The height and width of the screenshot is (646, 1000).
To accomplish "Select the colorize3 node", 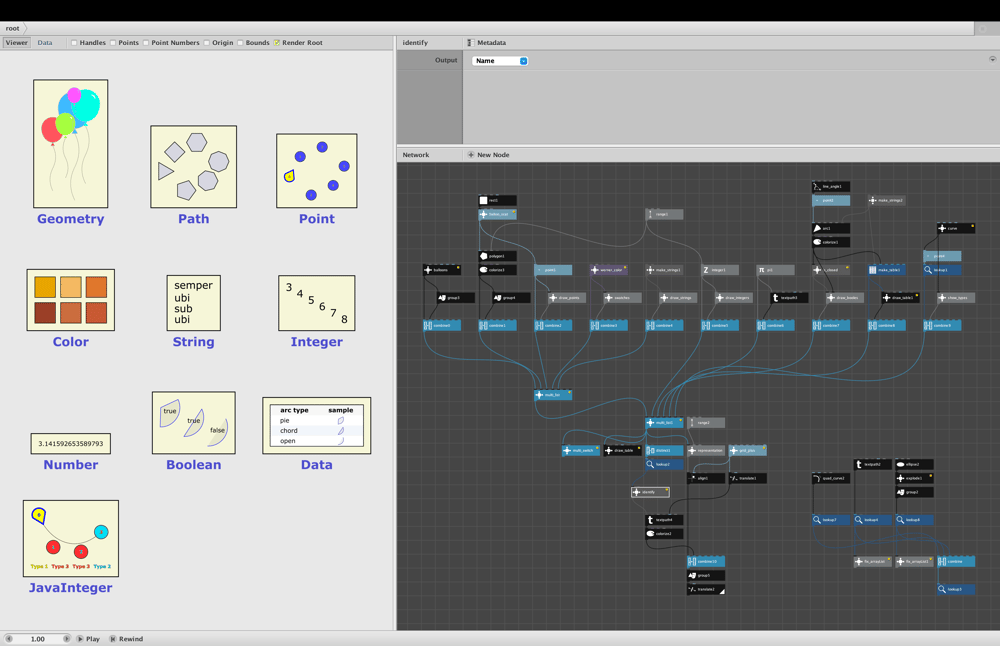I will point(497,270).
